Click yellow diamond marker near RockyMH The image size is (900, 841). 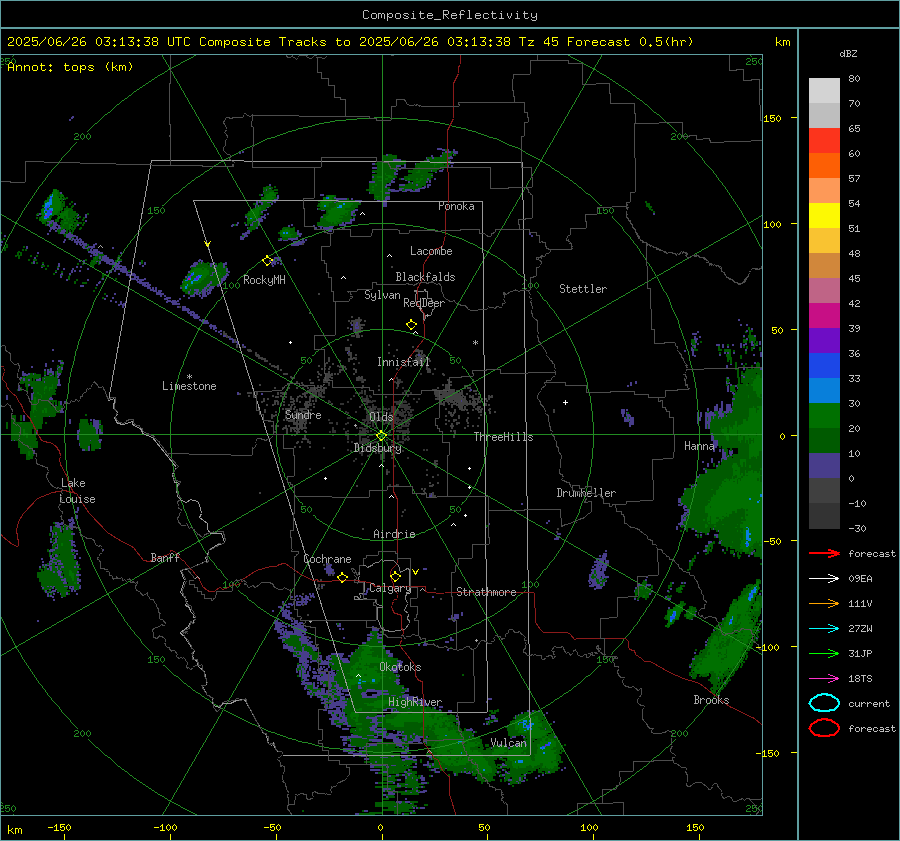(x=267, y=261)
